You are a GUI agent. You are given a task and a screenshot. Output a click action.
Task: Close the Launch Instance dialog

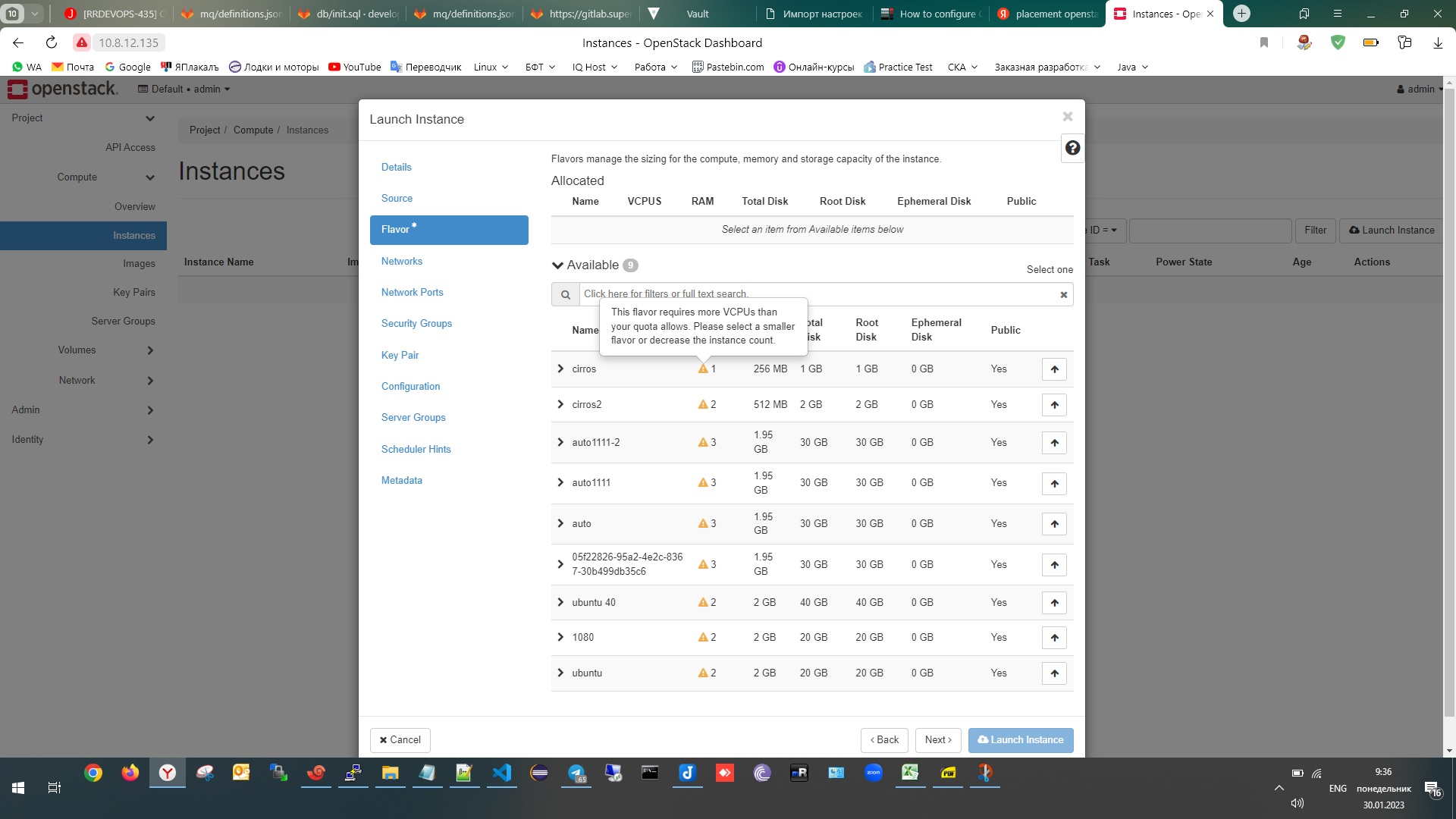(1067, 117)
